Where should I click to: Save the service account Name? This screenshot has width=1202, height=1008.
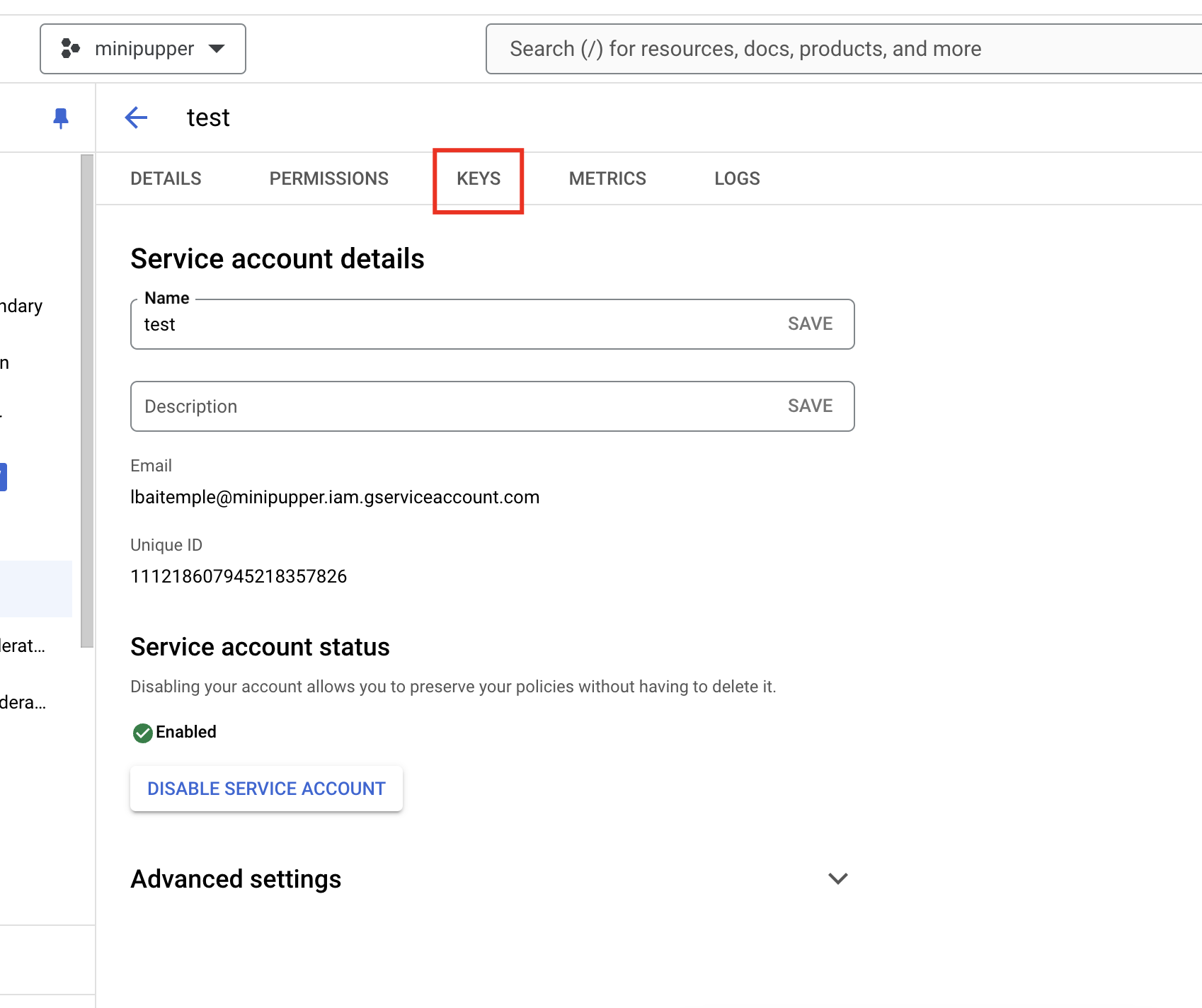click(810, 324)
